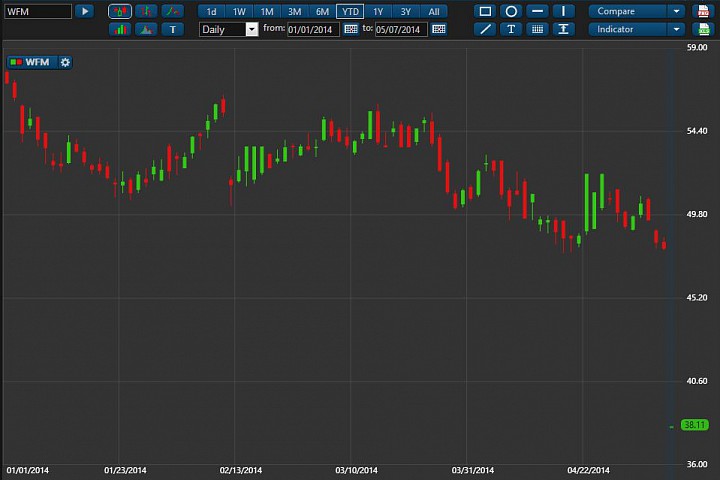
Task: Select the rectangle drawing tool
Action: coord(485,11)
